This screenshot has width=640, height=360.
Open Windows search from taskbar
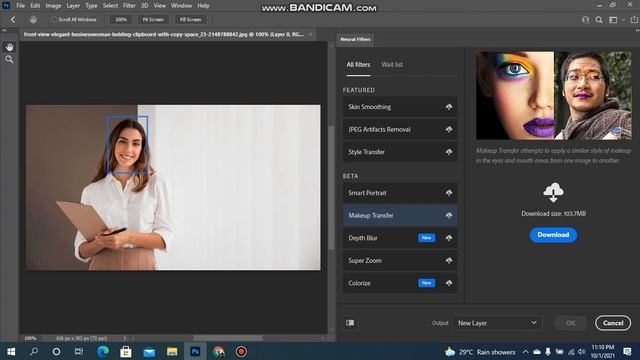tap(34, 351)
